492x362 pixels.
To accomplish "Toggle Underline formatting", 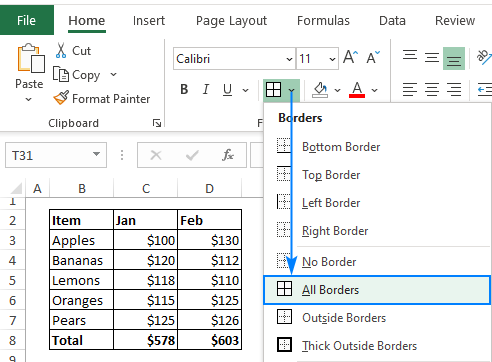I will (x=227, y=89).
